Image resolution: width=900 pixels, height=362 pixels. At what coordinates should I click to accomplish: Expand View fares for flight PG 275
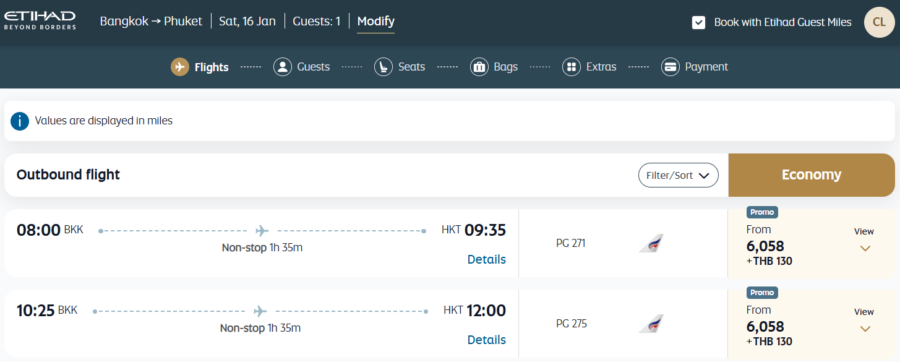pyautogui.click(x=864, y=320)
